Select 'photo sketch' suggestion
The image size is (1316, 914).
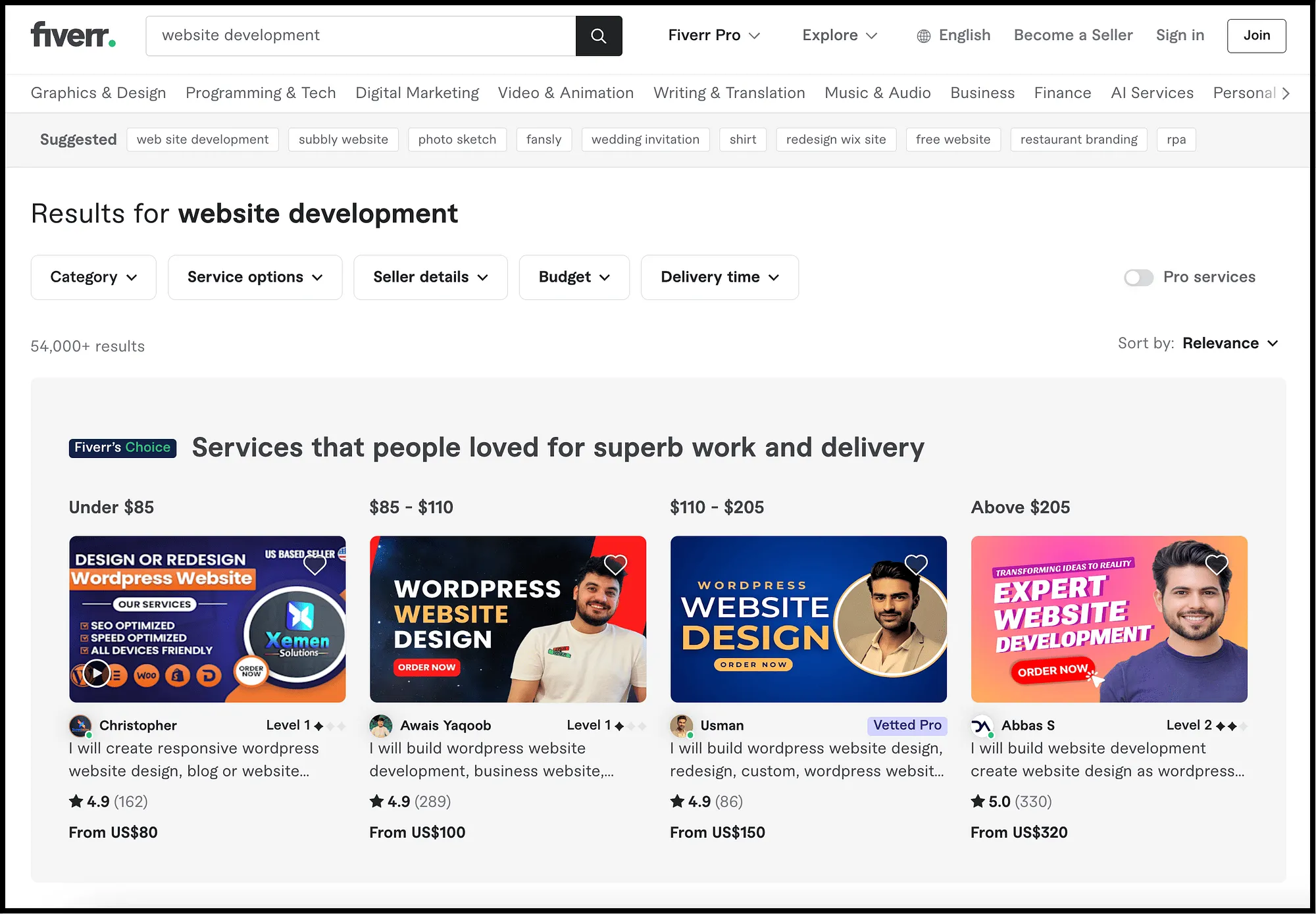click(x=457, y=140)
